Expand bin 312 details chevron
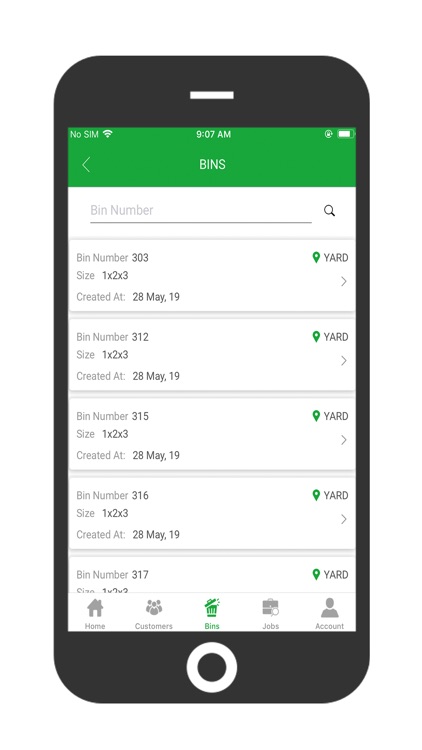Viewport: 422px width, 750px height. pyautogui.click(x=344, y=361)
